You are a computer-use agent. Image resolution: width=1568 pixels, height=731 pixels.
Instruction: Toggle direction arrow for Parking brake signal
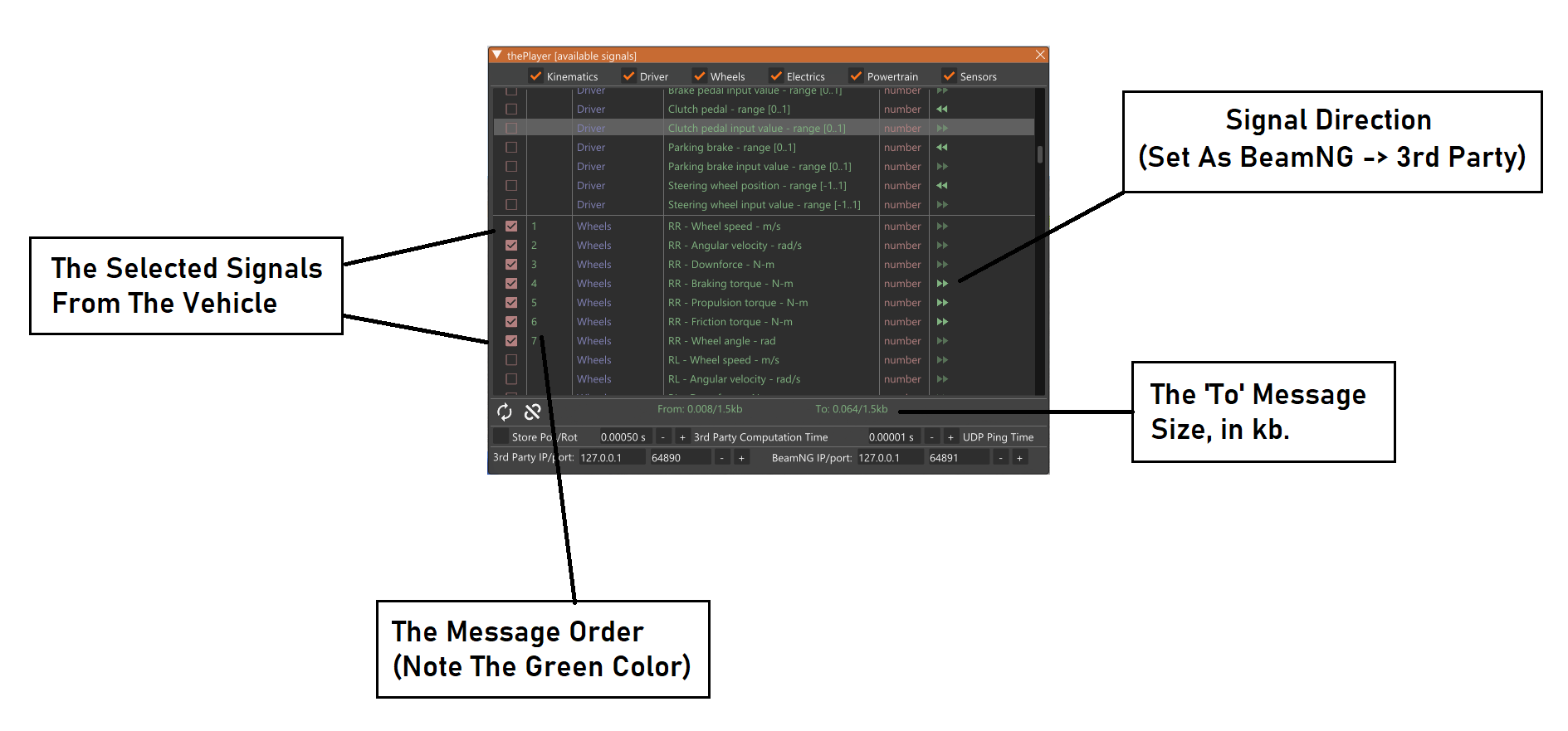tap(942, 148)
